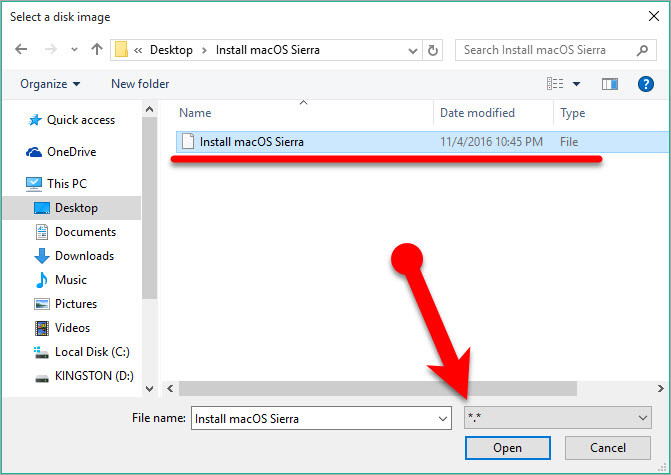Click the forward navigation arrow
Image resolution: width=671 pixels, height=475 pixels.
[x=50, y=50]
